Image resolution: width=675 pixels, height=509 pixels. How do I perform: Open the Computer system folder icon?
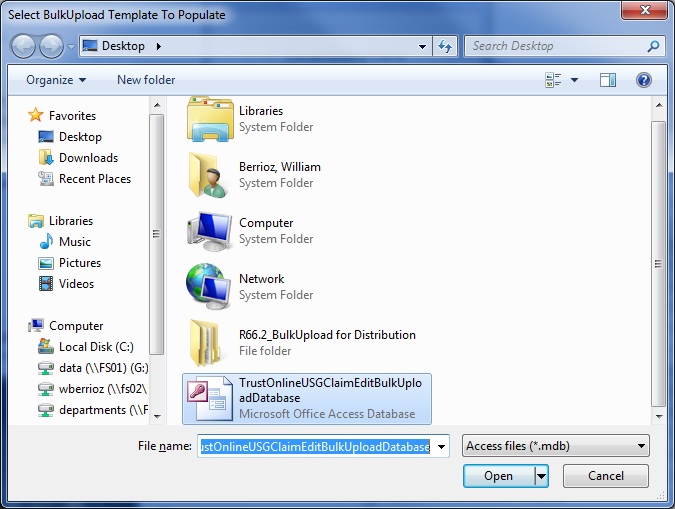coord(210,231)
